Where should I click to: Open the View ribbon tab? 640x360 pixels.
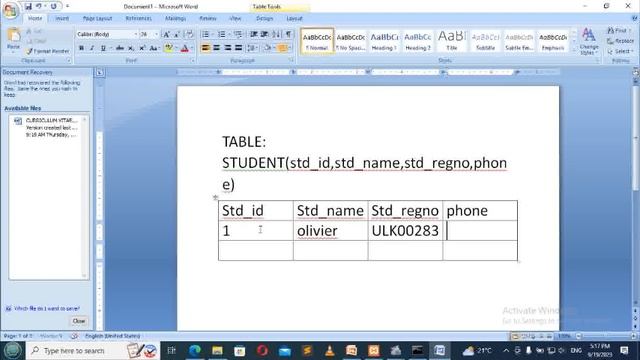tap(235, 18)
